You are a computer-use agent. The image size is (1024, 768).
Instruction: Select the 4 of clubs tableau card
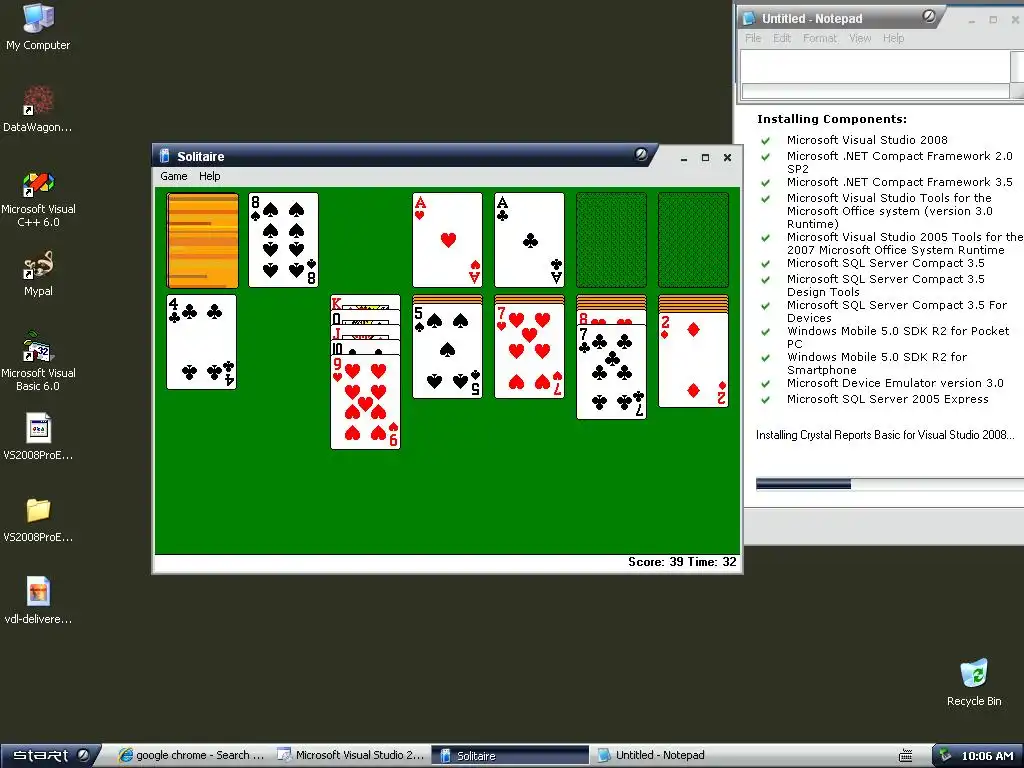click(x=202, y=342)
